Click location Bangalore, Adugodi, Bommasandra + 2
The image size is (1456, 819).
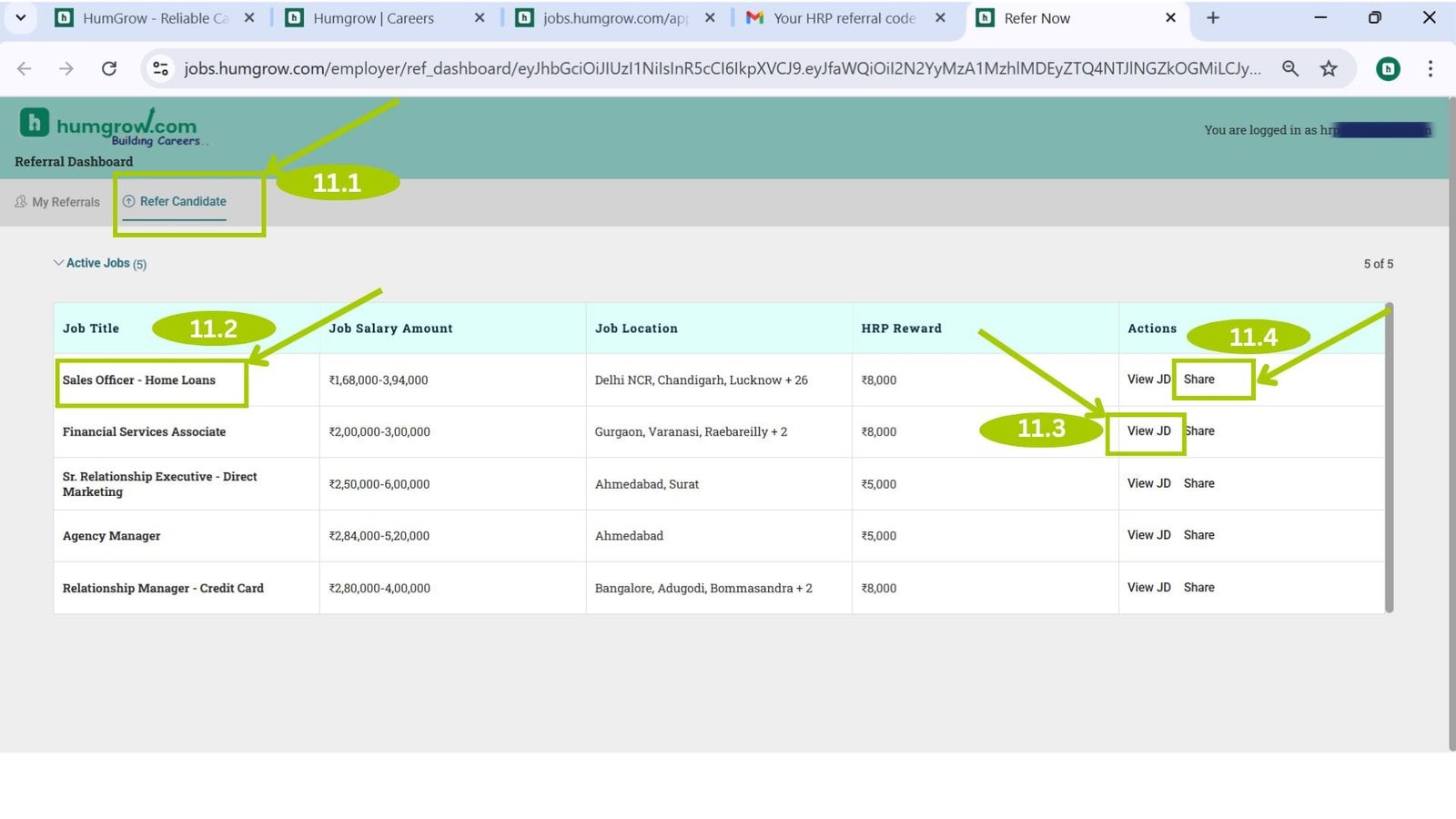click(703, 589)
